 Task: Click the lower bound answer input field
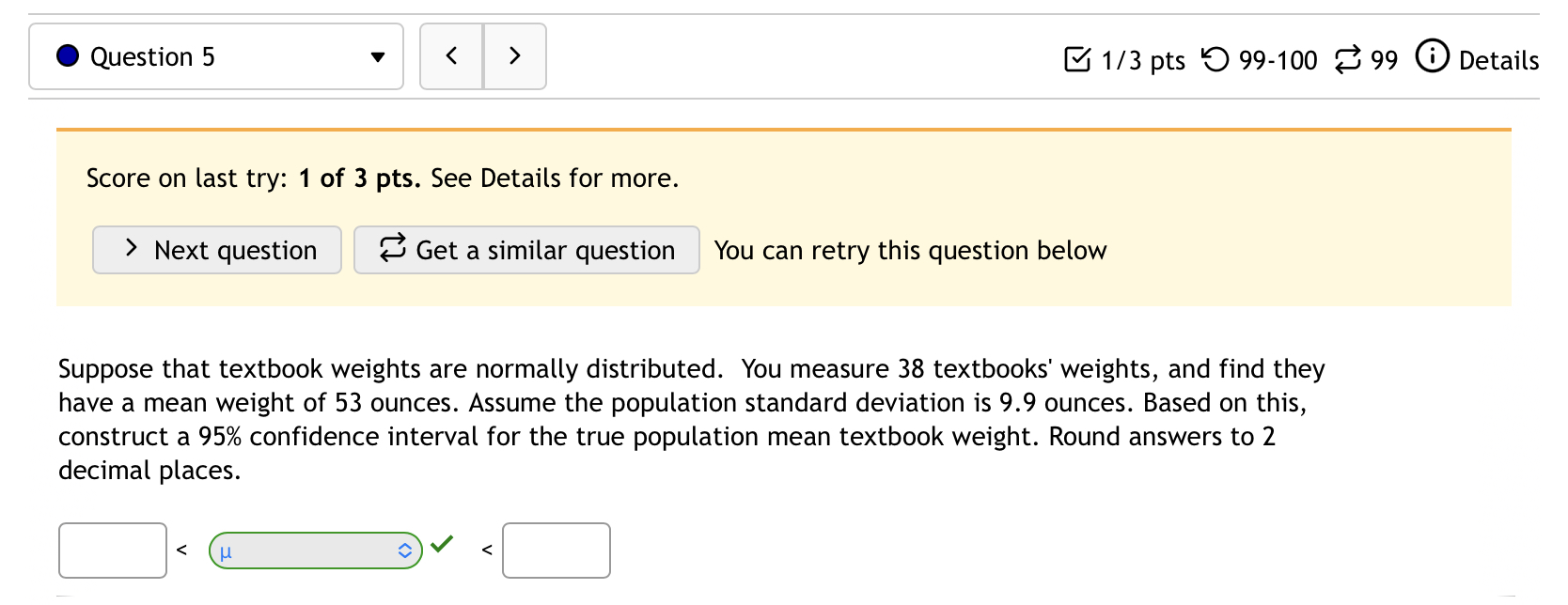click(x=112, y=550)
